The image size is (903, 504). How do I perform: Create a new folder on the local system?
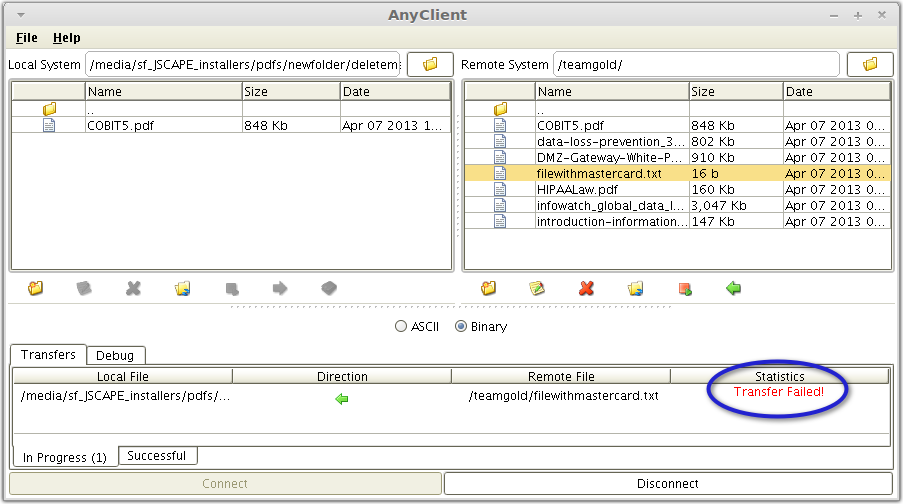[x=36, y=288]
